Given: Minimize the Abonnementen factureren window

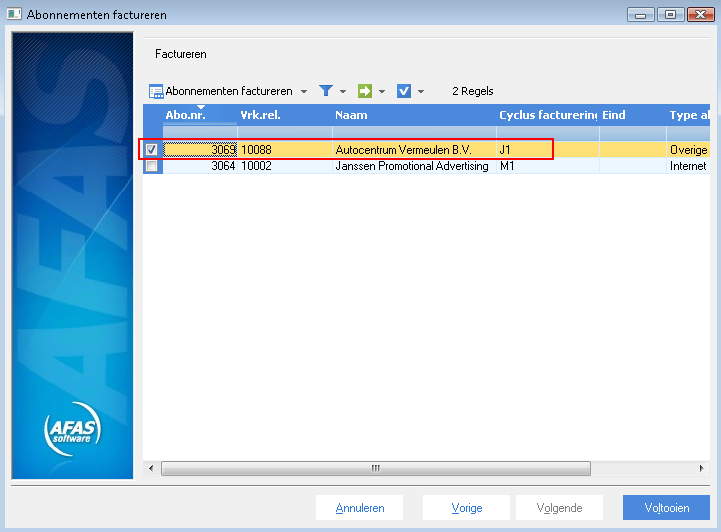Looking at the screenshot, I should pyautogui.click(x=641, y=15).
